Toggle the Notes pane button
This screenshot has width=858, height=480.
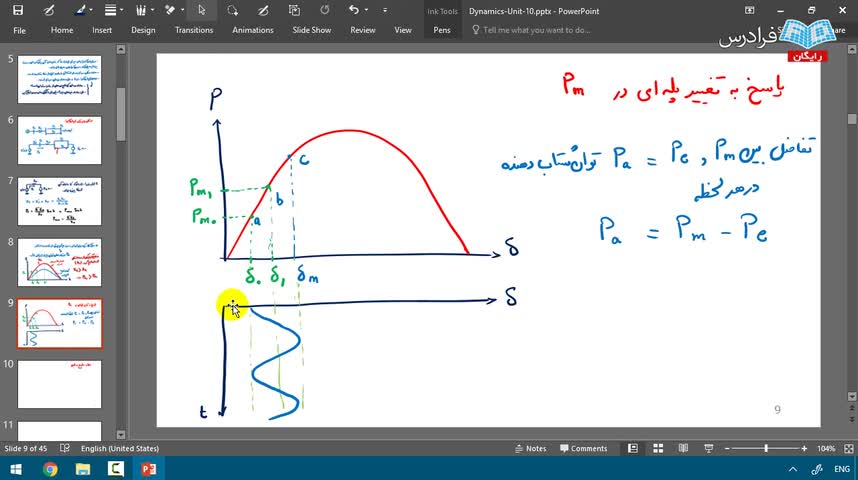(531, 448)
